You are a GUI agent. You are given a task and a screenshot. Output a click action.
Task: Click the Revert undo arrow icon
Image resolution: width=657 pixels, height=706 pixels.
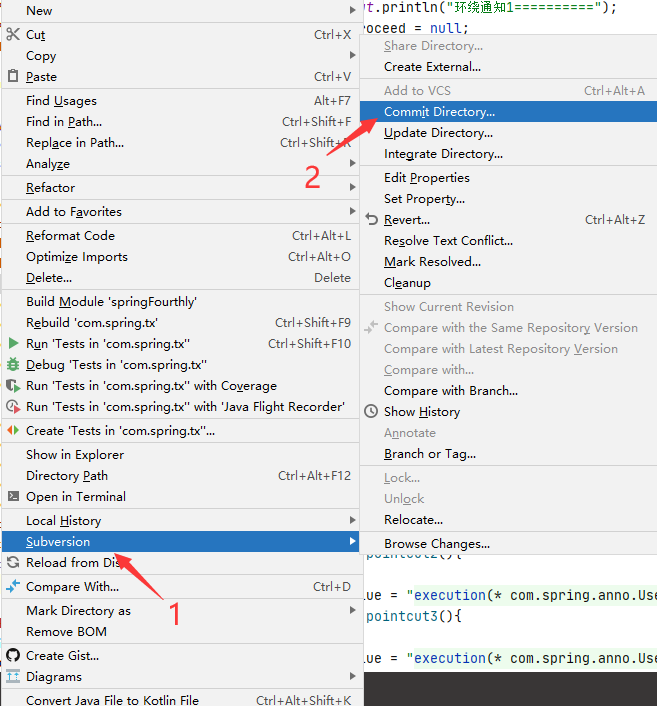click(372, 219)
